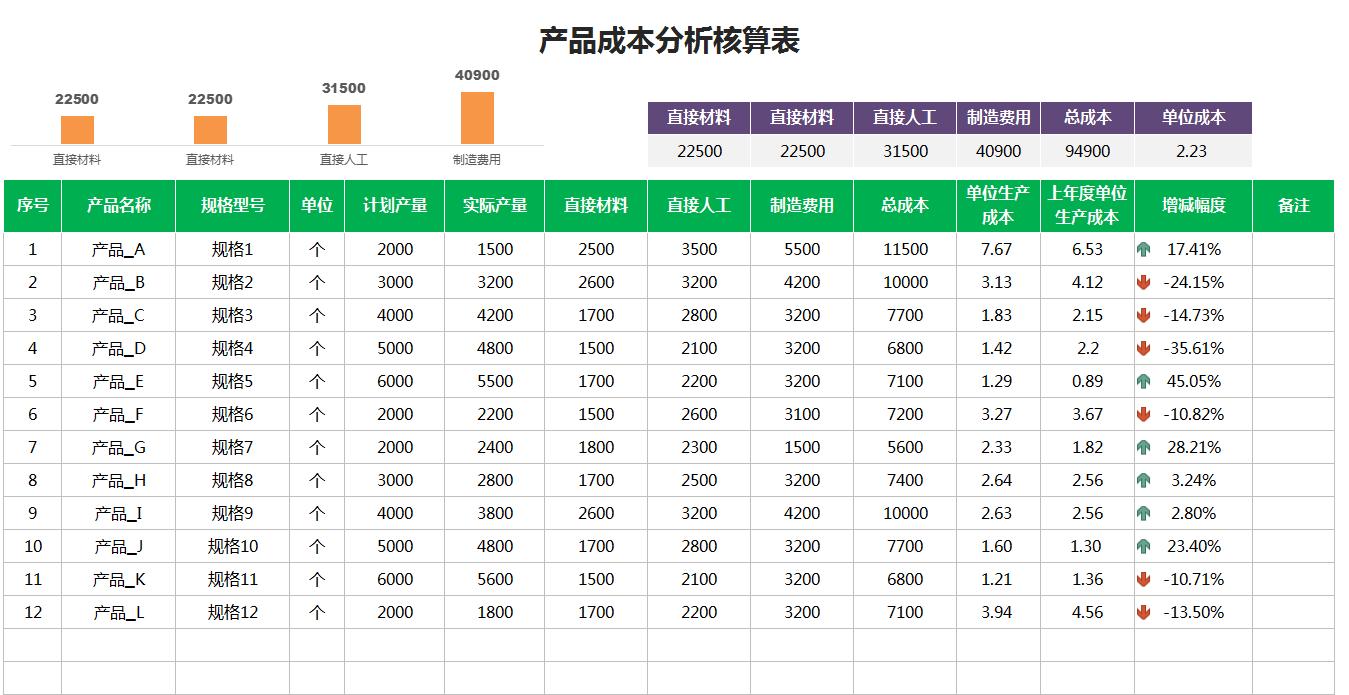The image size is (1349, 695).
Task: Click the 产品名称 column header
Action: (x=119, y=205)
